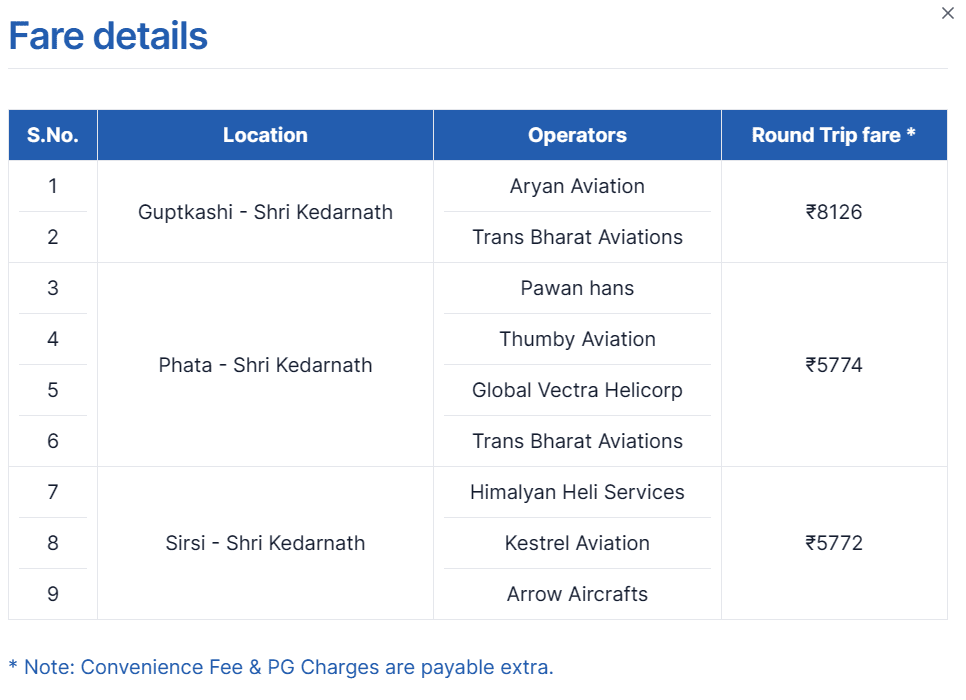Click the Round Trip fare column header
This screenshot has height=700, width=966.
point(833,134)
